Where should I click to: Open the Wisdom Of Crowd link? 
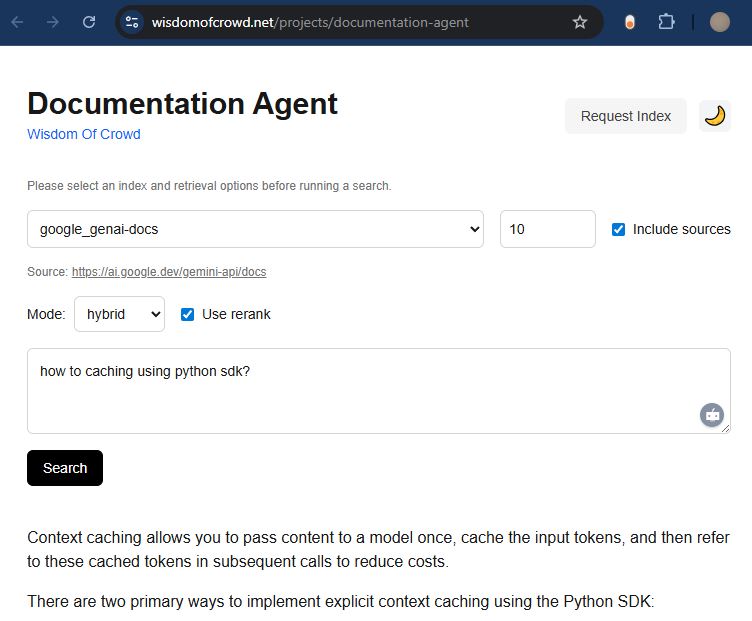(x=84, y=134)
